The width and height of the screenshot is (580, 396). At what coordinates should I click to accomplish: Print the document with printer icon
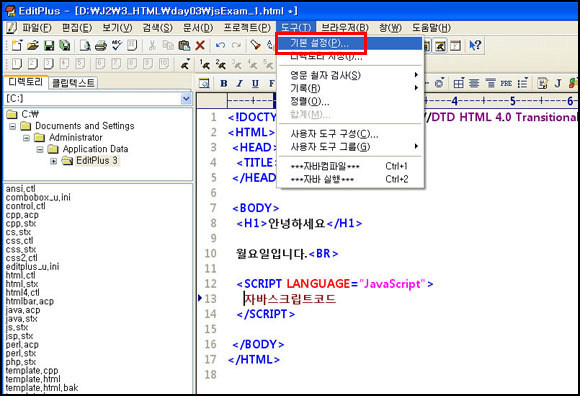point(101,45)
